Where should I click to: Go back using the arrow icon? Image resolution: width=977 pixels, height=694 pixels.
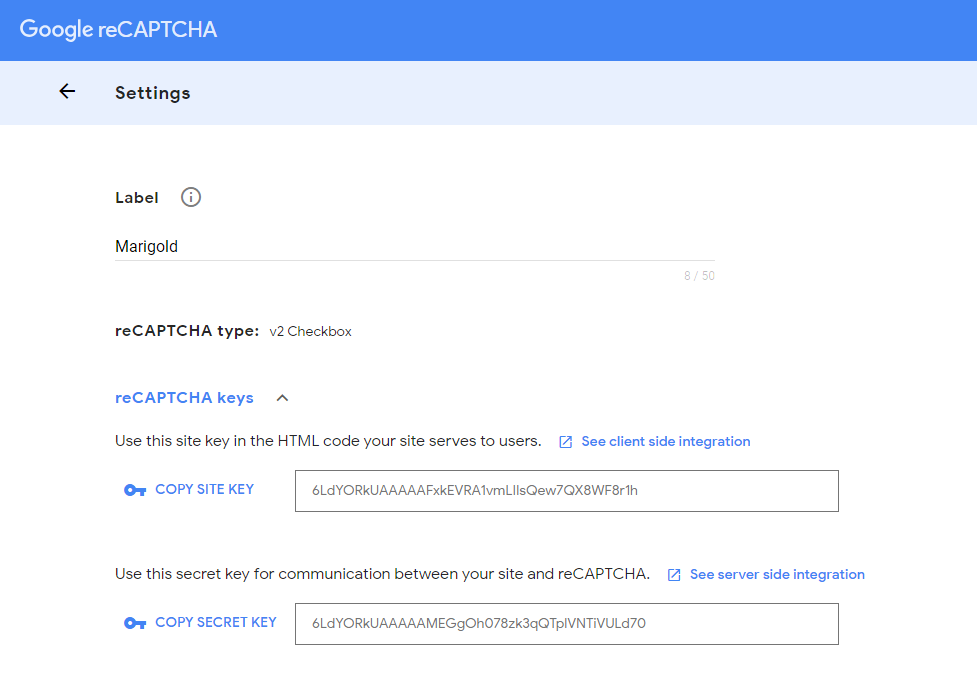(x=67, y=92)
